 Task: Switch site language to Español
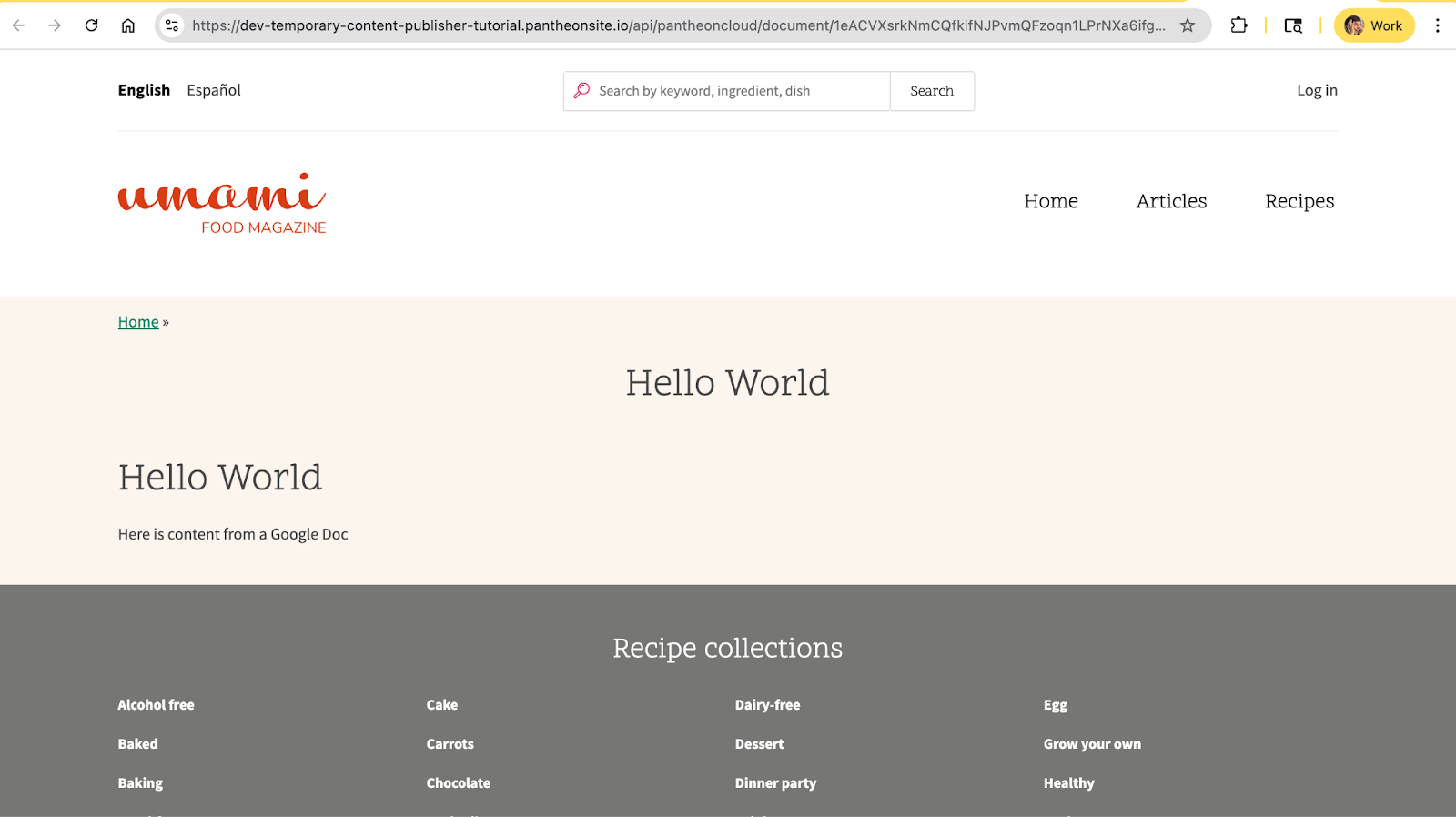(x=214, y=90)
